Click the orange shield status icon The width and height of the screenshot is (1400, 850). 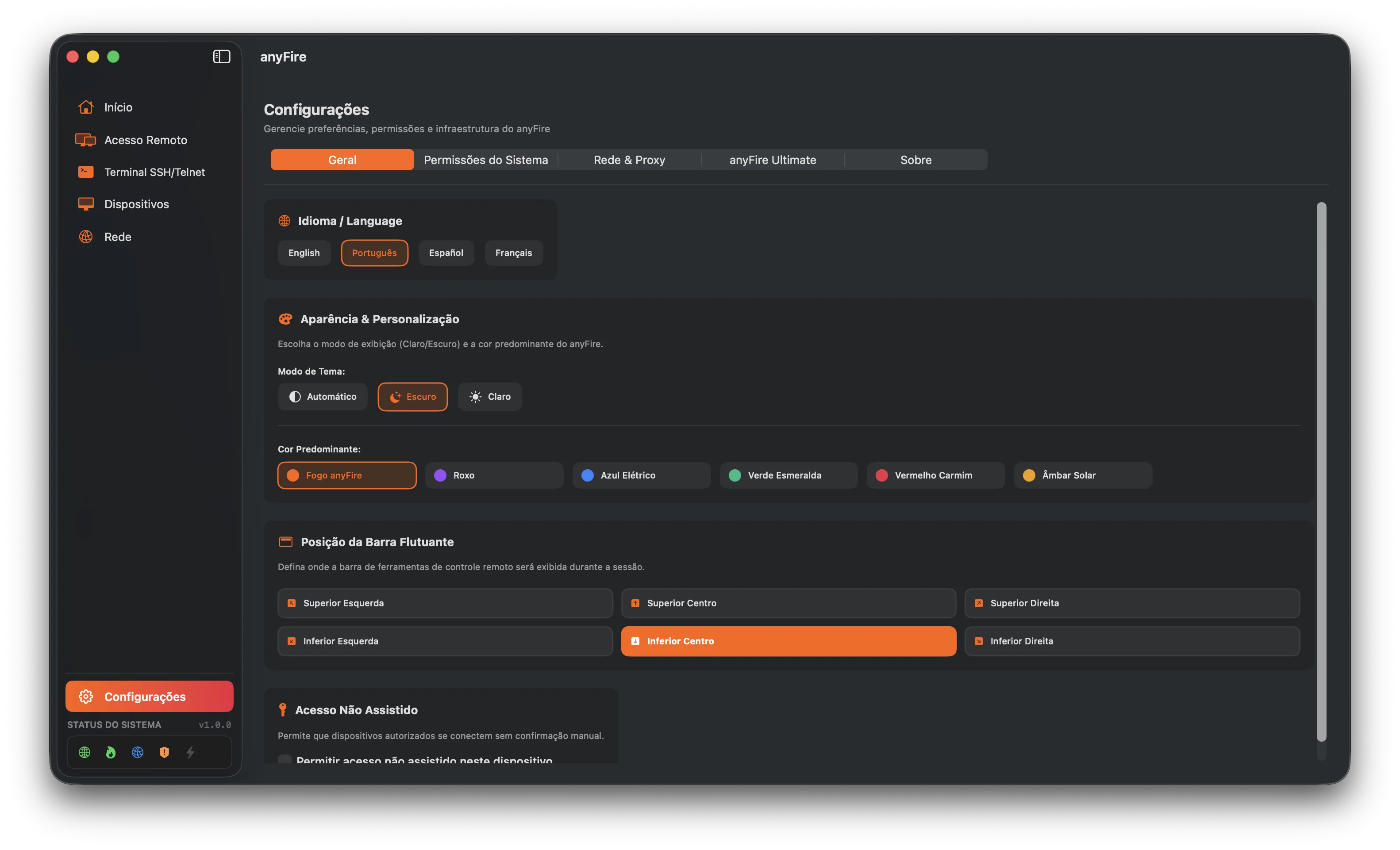click(x=164, y=752)
